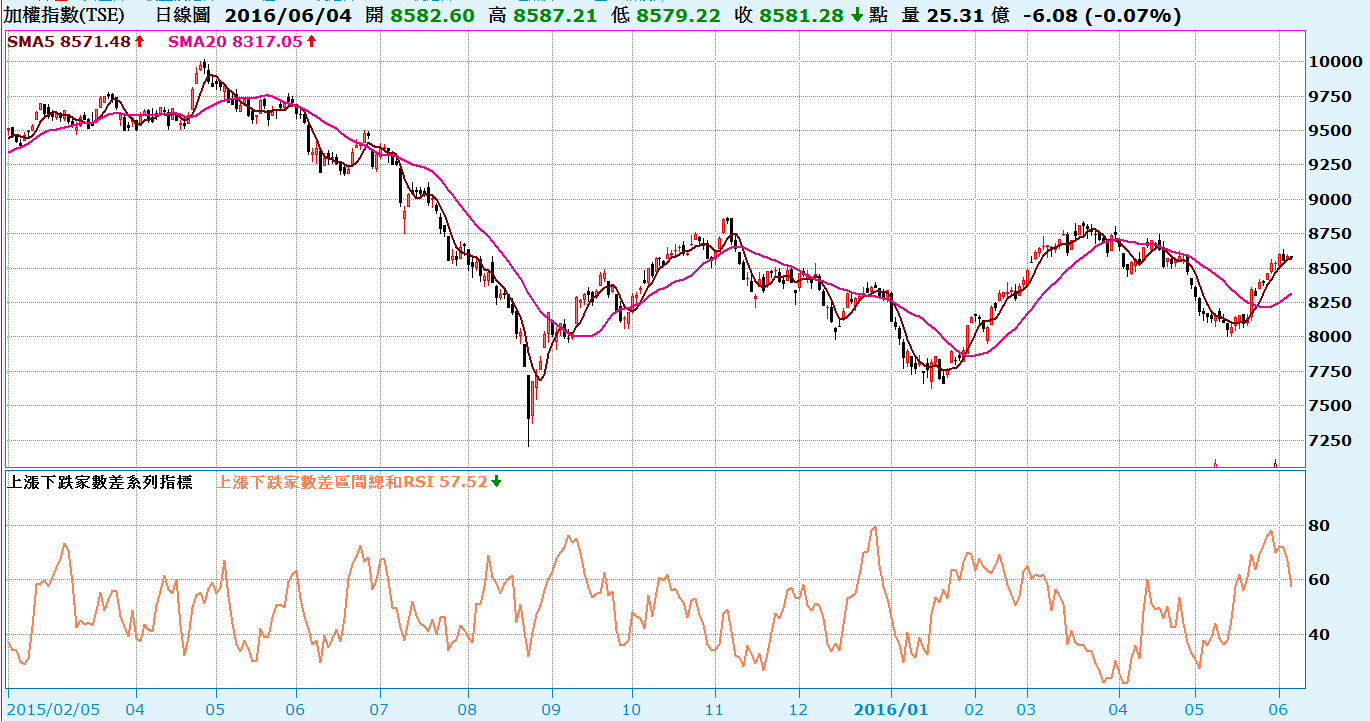
Task: Click the 上漲下跌家數差系列指標 panel title
Action: pos(104,481)
